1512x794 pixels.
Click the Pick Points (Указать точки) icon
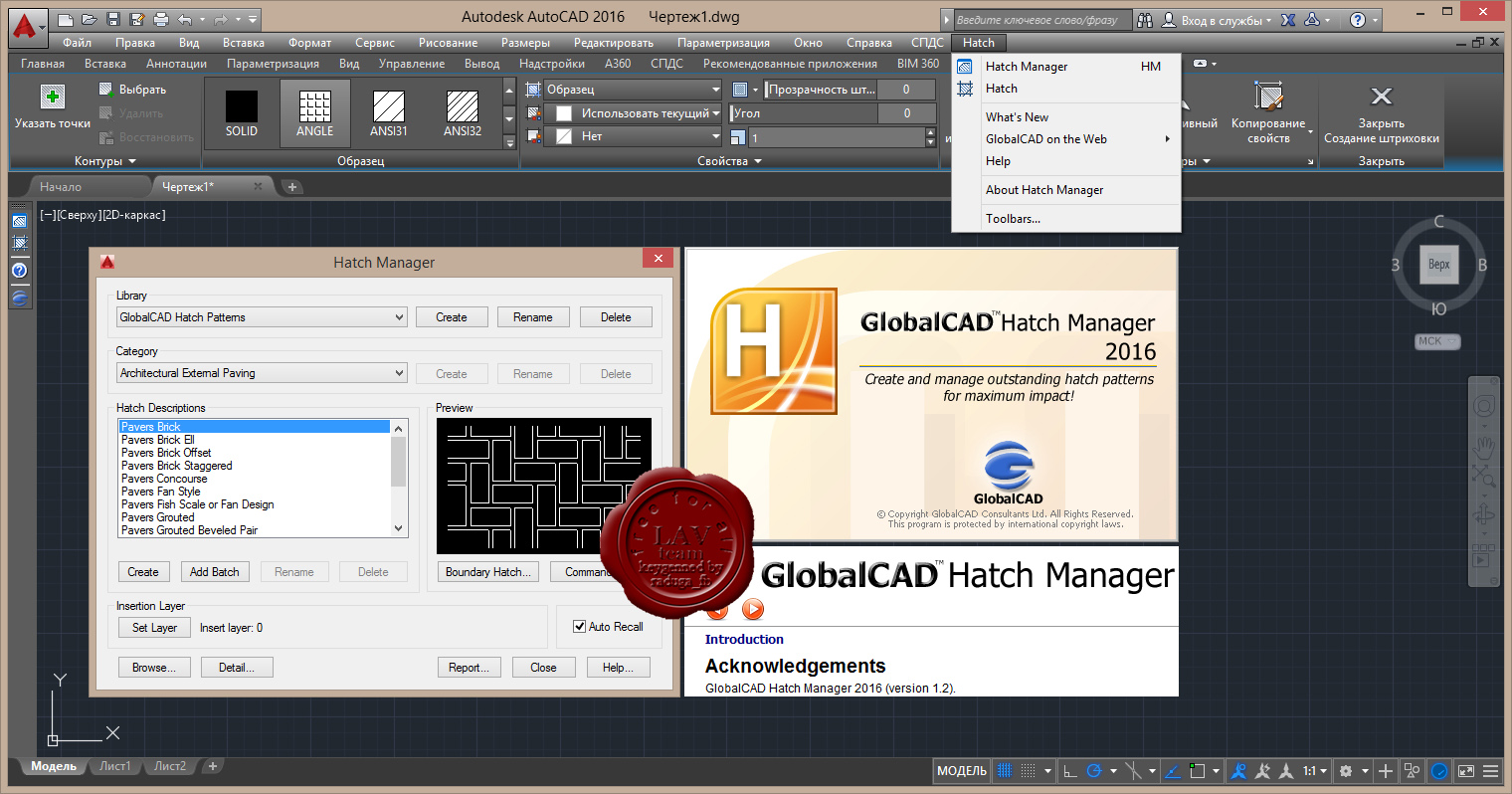point(53,97)
